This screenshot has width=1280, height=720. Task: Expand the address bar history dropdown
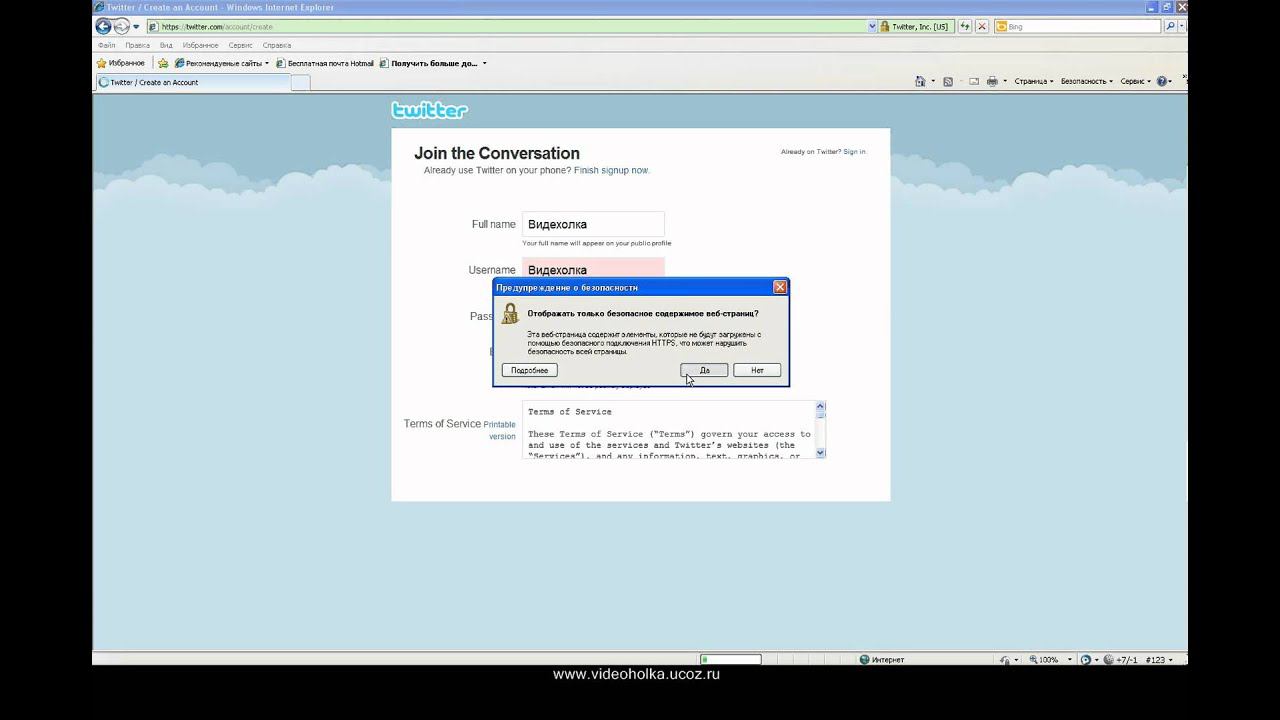pos(872,27)
